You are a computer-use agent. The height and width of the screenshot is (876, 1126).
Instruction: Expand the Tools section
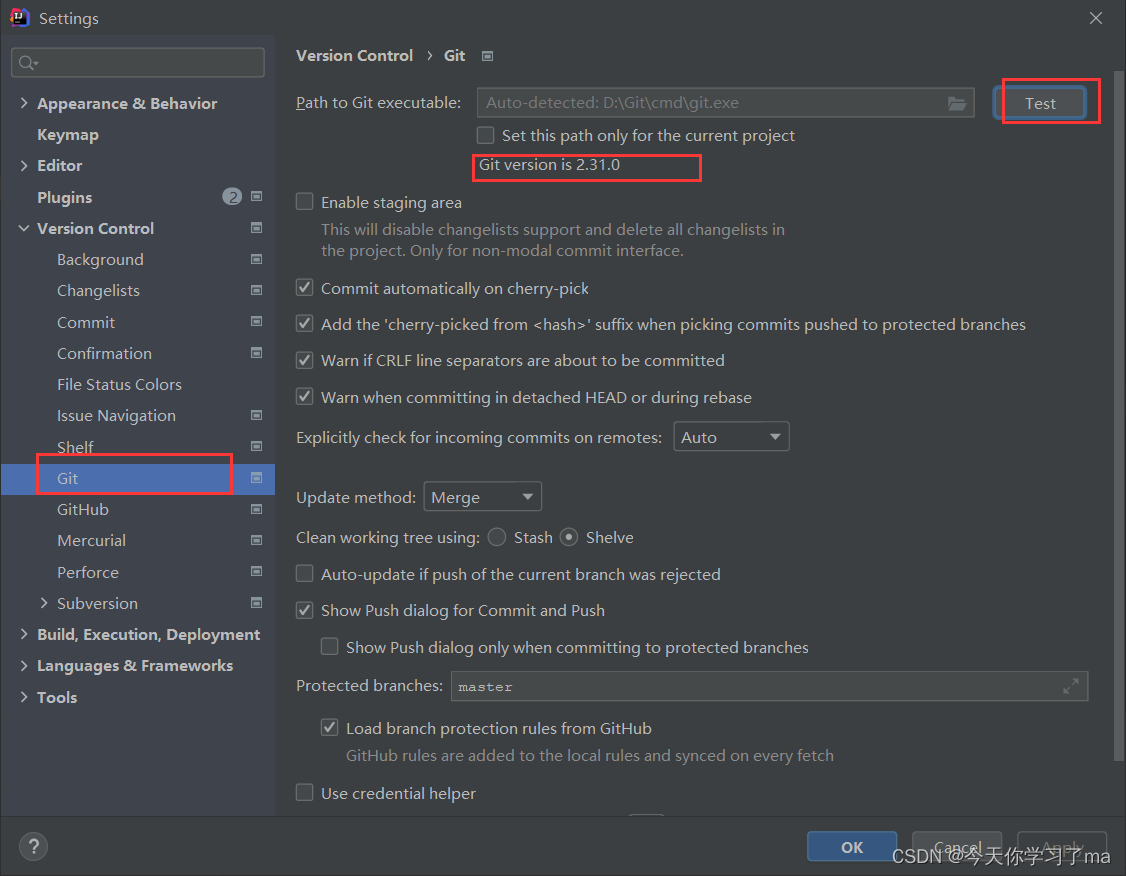(x=24, y=697)
